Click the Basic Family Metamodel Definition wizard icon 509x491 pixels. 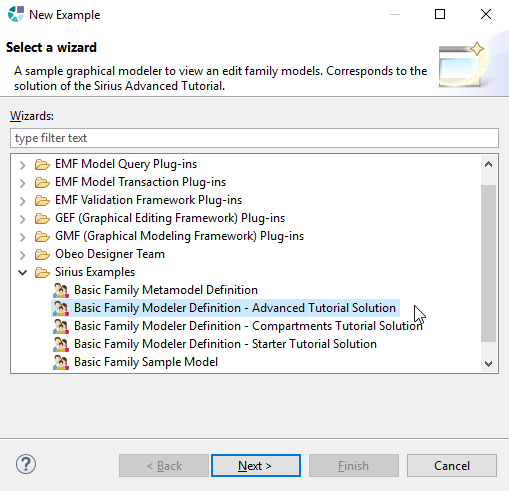tap(61, 290)
